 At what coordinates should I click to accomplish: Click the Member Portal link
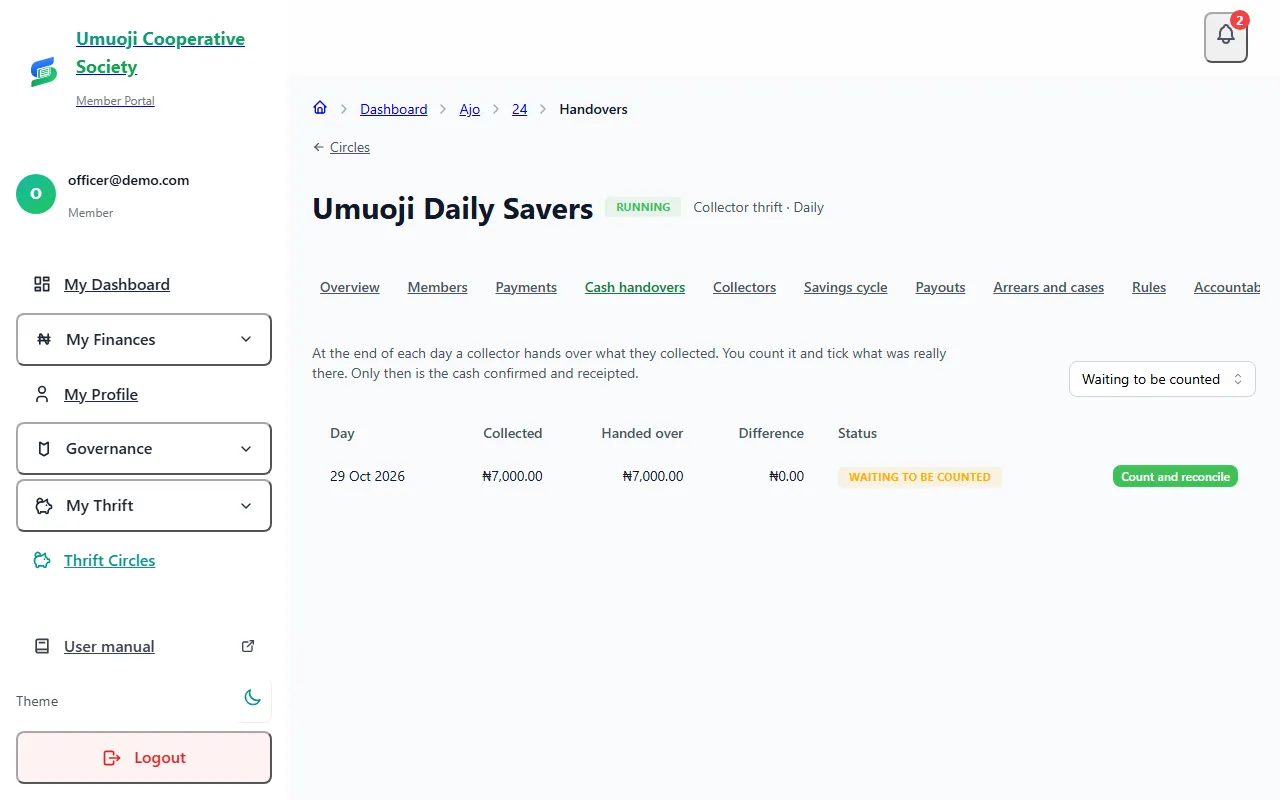pyautogui.click(x=115, y=101)
